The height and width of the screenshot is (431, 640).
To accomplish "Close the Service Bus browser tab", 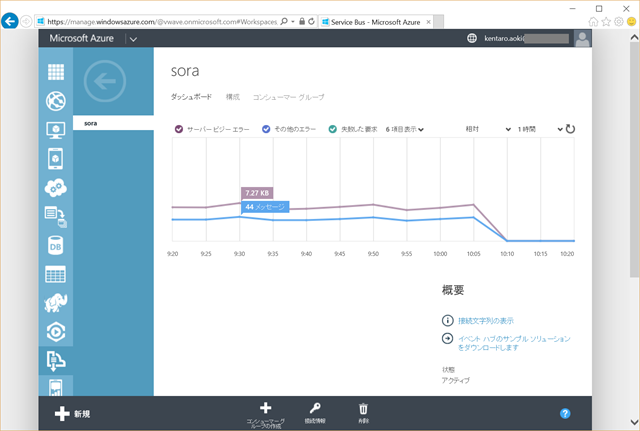I will (428, 22).
